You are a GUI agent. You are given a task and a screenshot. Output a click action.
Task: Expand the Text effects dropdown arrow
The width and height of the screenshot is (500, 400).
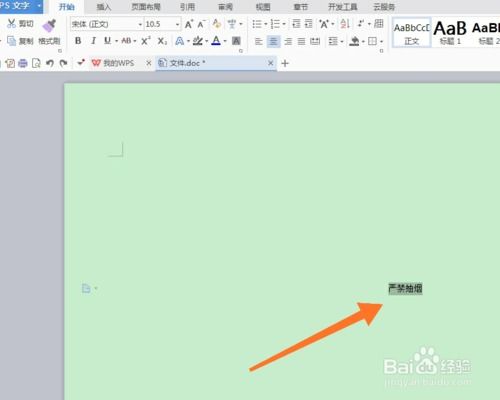pyautogui.click(x=188, y=41)
